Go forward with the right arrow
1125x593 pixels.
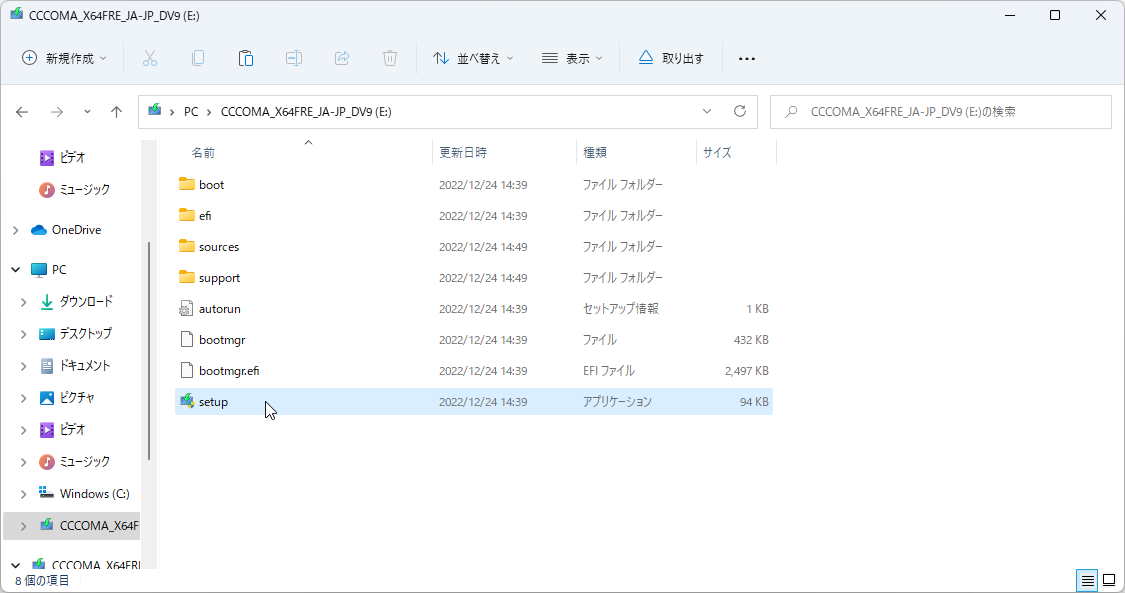pos(57,112)
